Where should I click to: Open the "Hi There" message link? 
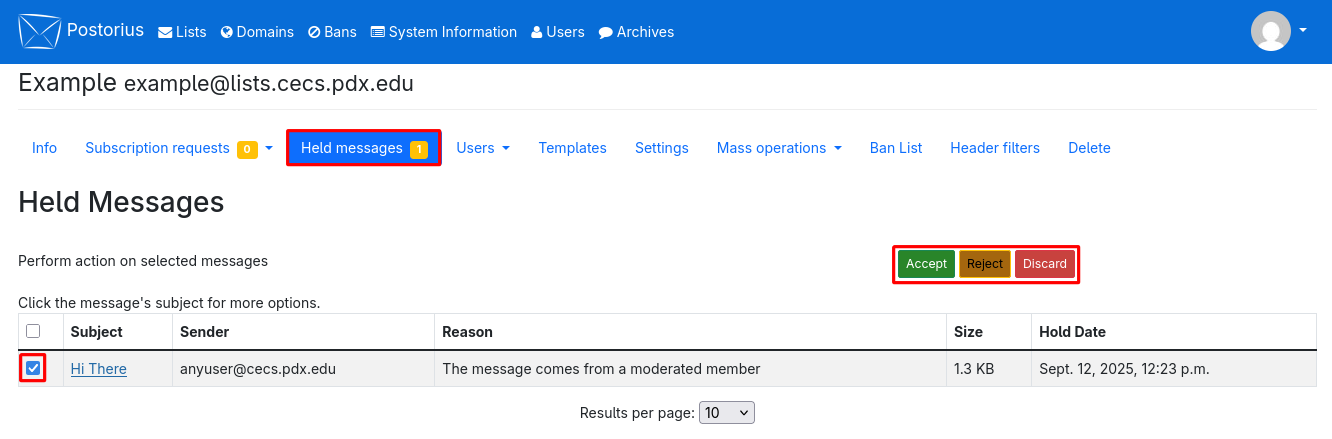(x=99, y=369)
